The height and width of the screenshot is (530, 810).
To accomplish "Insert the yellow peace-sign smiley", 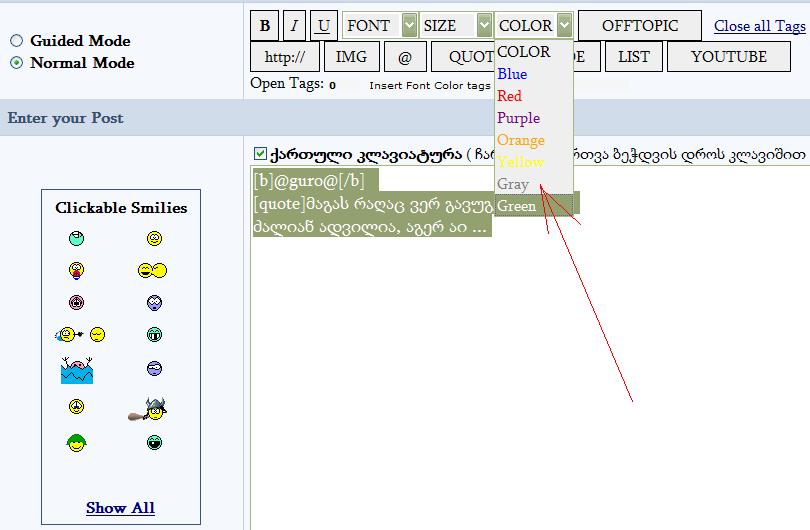I will (76, 407).
